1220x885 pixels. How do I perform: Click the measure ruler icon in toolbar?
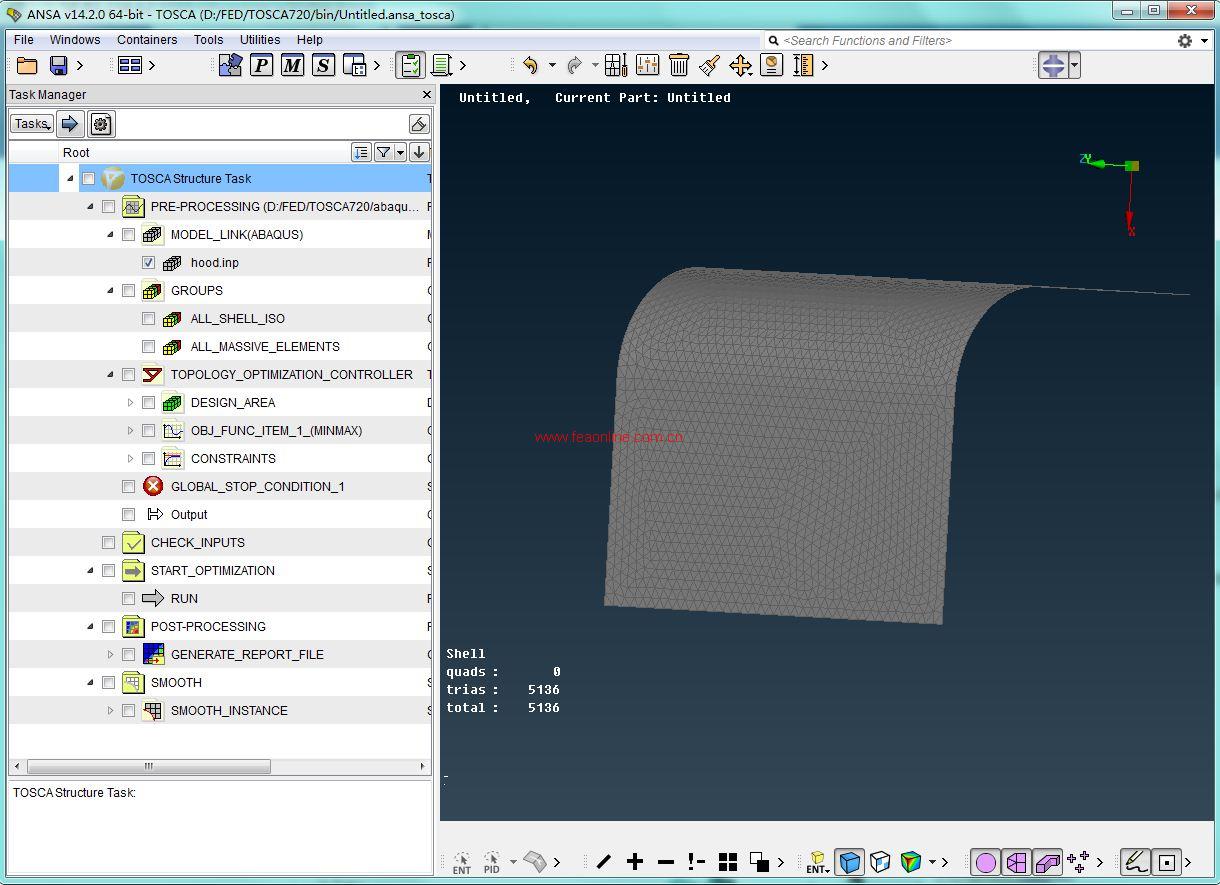pyautogui.click(x=803, y=65)
